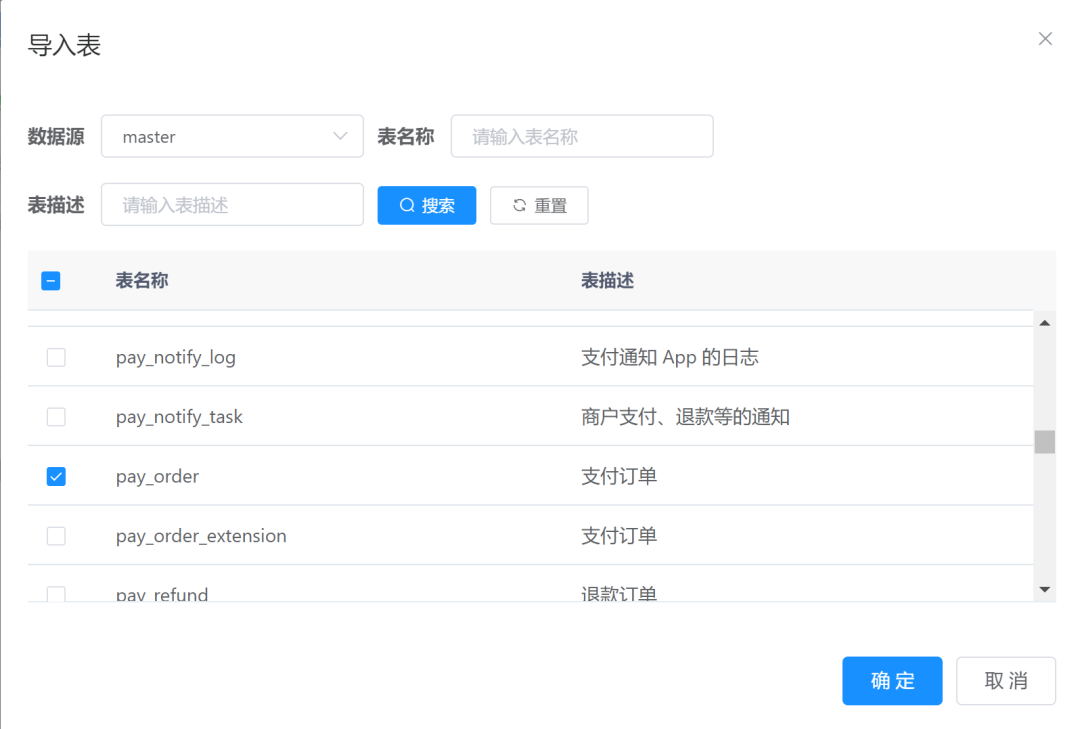Click the table name input field
Viewport: 1080px width, 729px height.
[x=581, y=136]
